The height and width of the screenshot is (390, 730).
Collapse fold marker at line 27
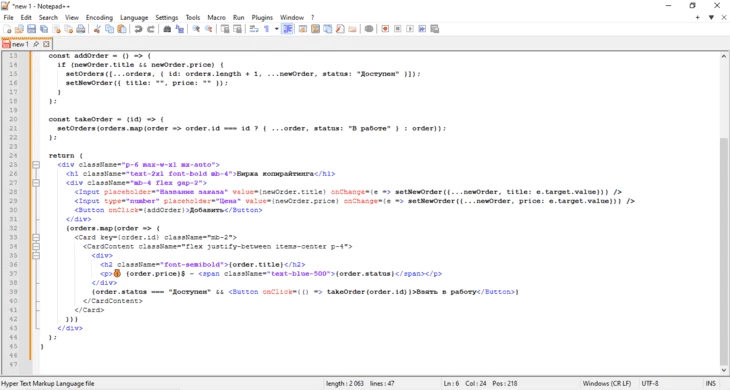(x=36, y=183)
